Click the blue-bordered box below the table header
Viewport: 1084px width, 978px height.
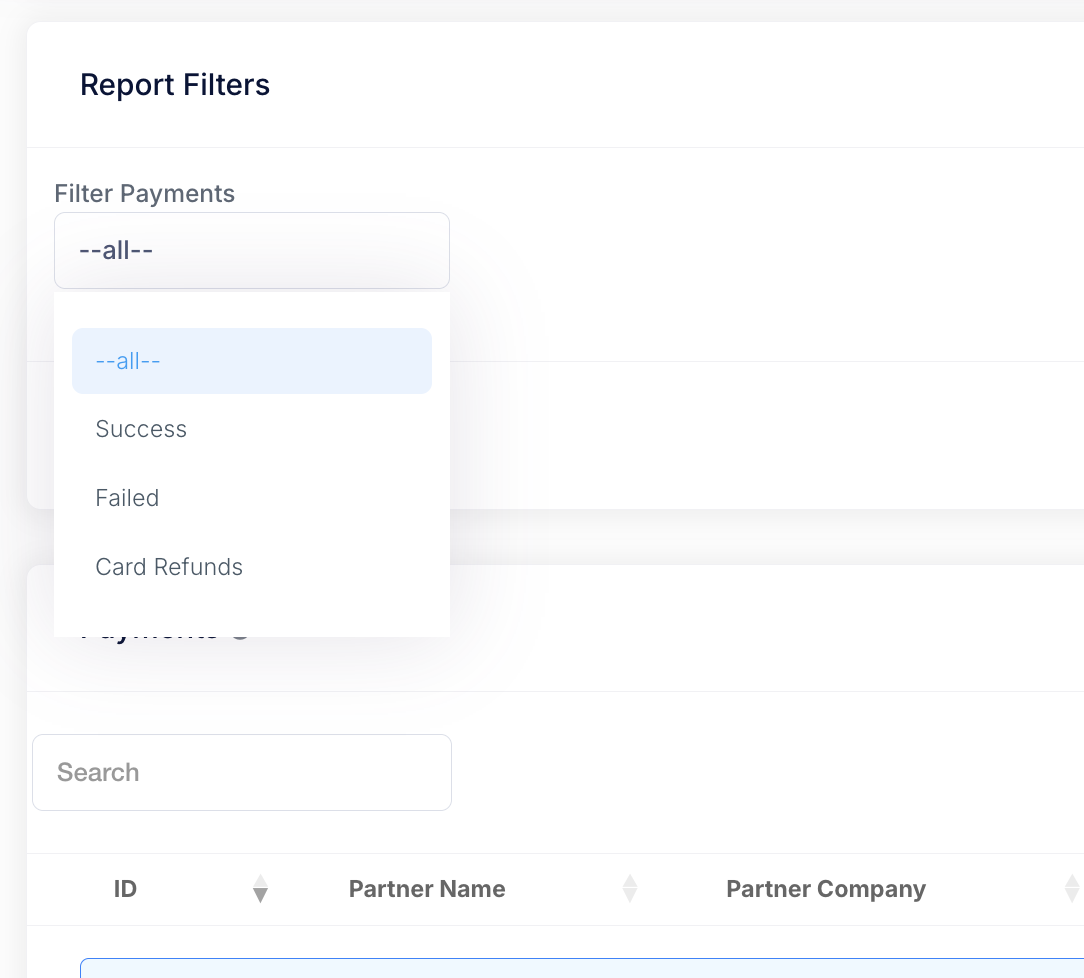pyautogui.click(x=580, y=967)
